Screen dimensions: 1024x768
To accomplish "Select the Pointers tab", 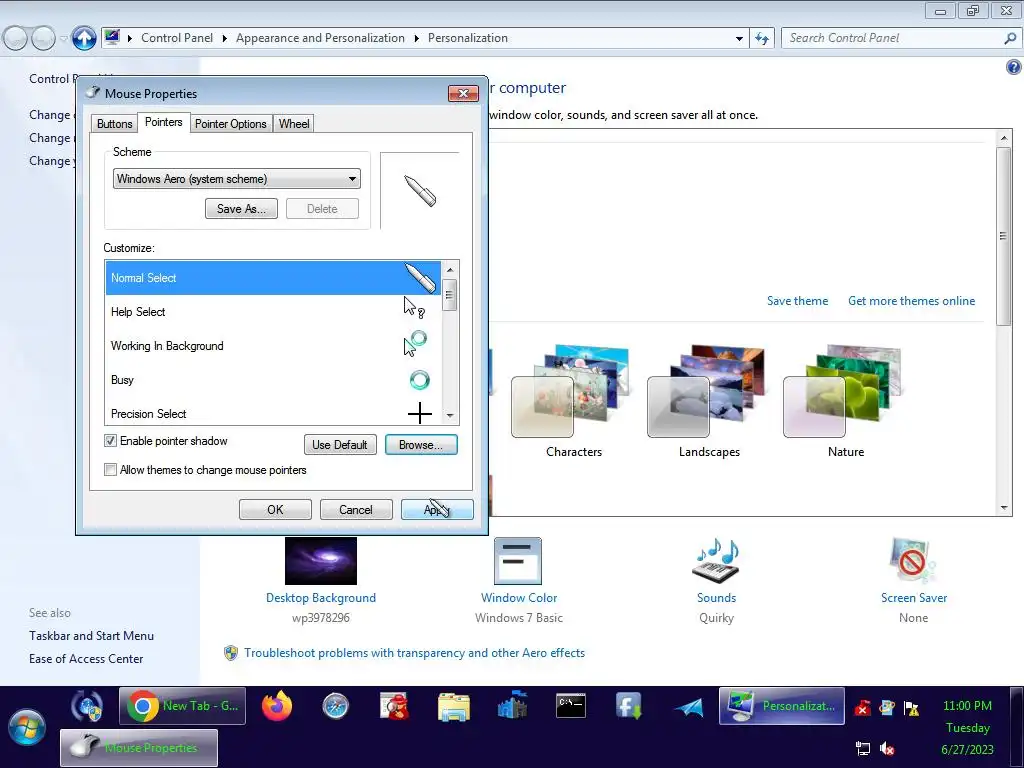I will click(163, 122).
